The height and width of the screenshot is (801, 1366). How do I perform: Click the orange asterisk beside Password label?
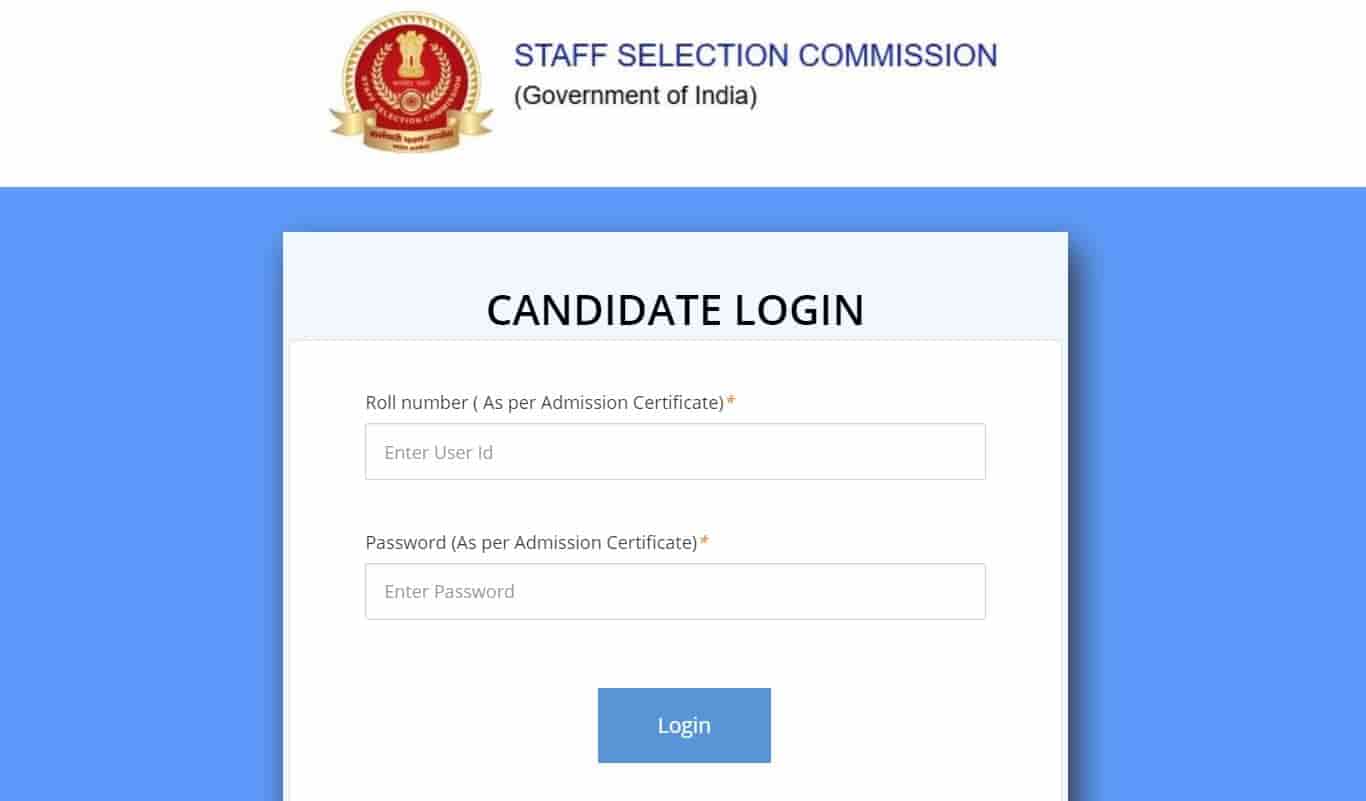[704, 542]
